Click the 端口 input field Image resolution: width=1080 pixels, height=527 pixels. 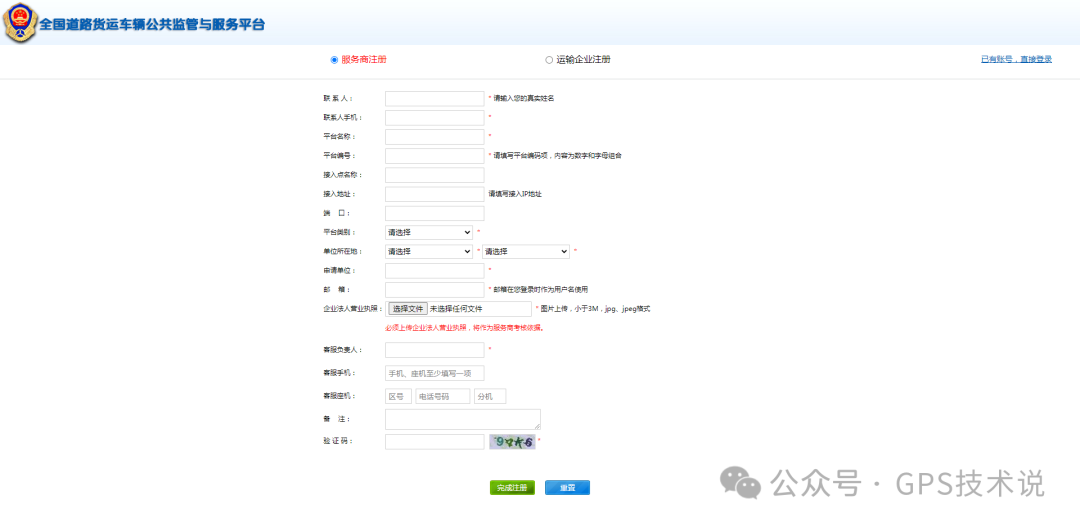[x=435, y=214]
